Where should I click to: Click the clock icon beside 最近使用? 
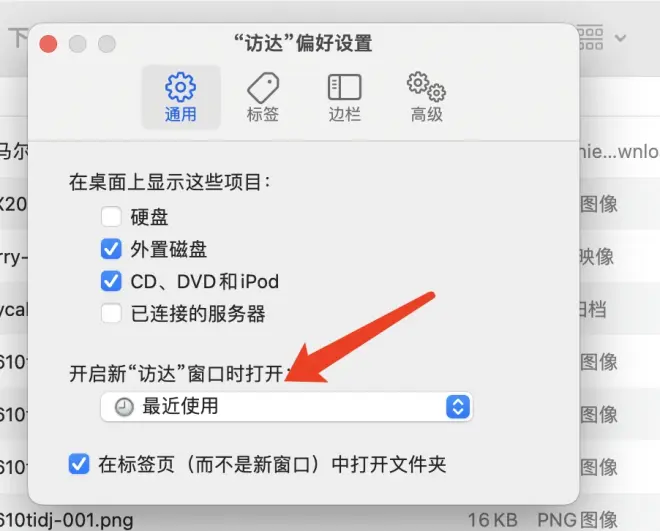pos(124,407)
